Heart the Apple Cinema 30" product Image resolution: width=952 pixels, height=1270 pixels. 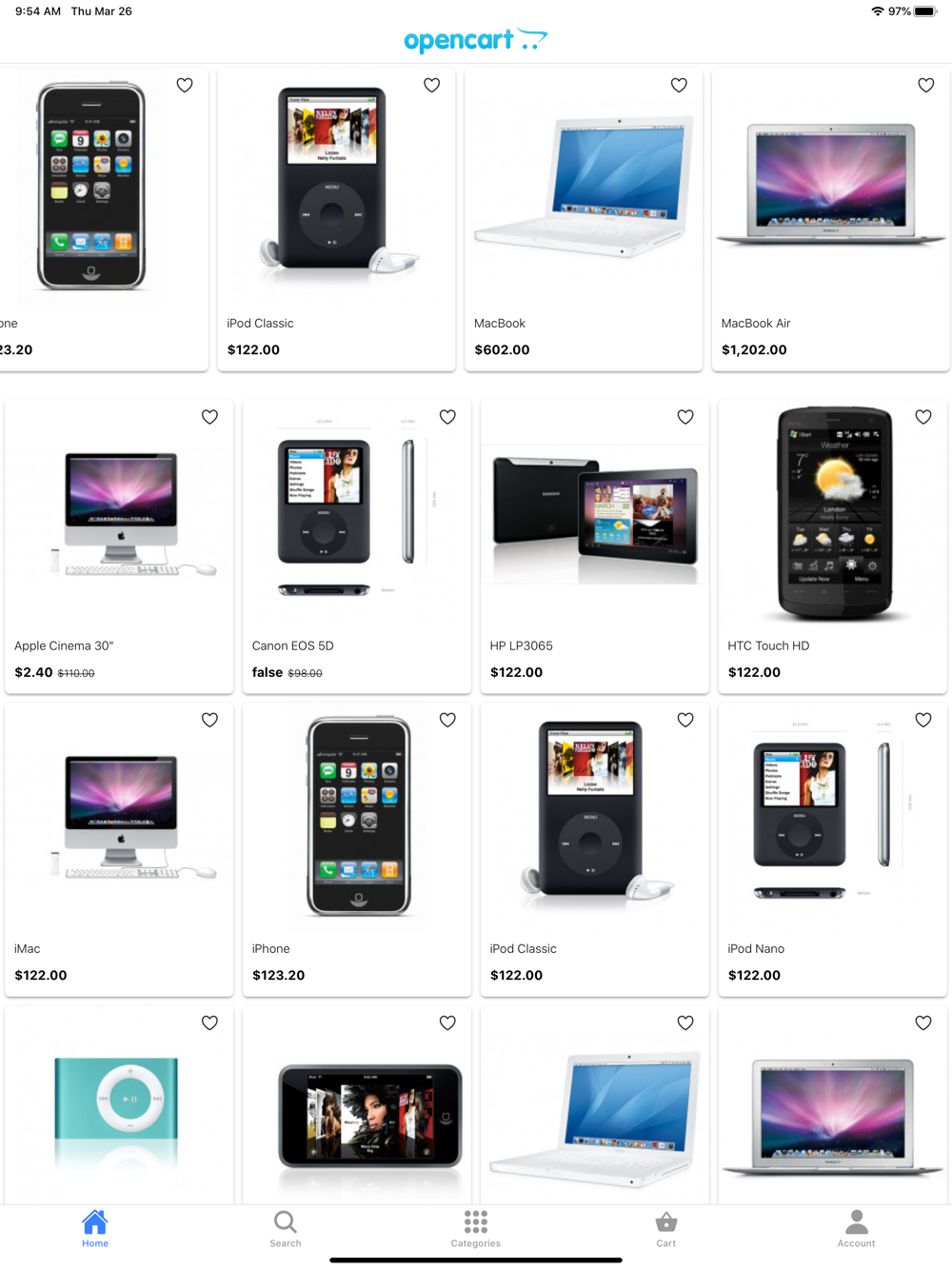click(209, 417)
